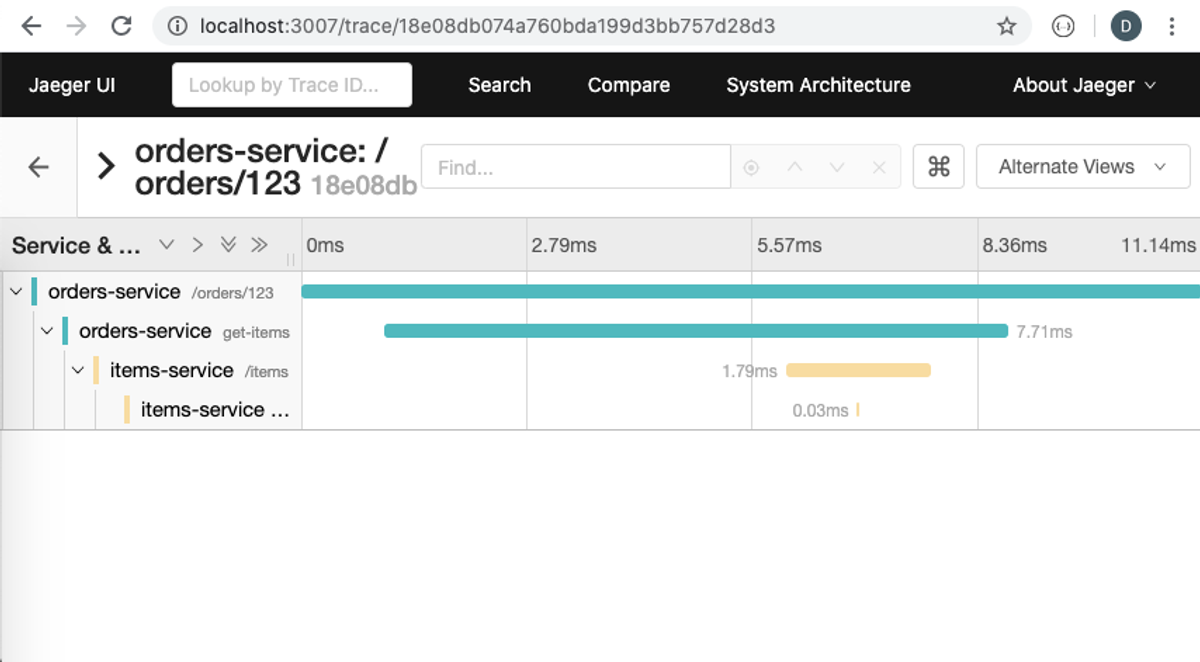Viewport: 1200px width, 662px height.
Task: Click the 0.03ms duration label
Action: point(820,410)
